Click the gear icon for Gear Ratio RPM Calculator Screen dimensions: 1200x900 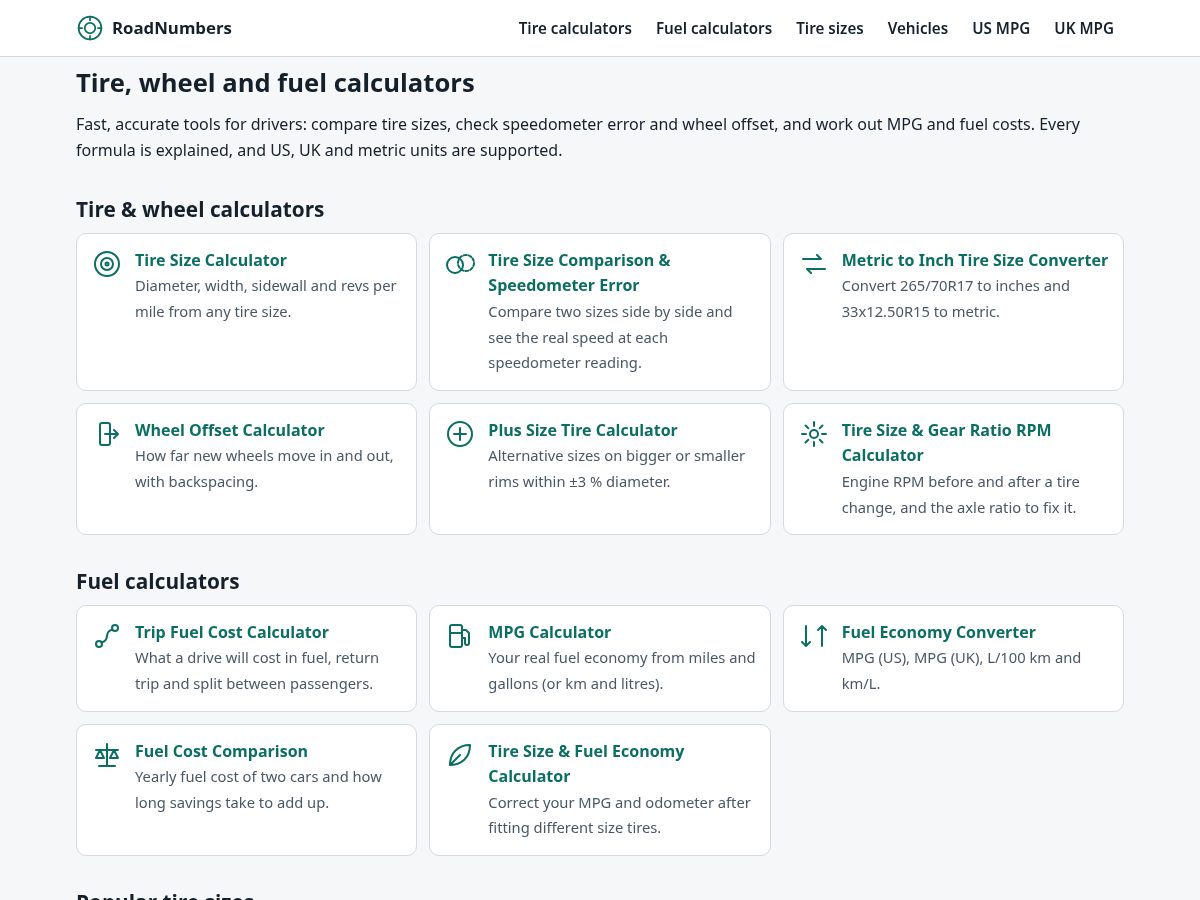pyautogui.click(x=814, y=434)
